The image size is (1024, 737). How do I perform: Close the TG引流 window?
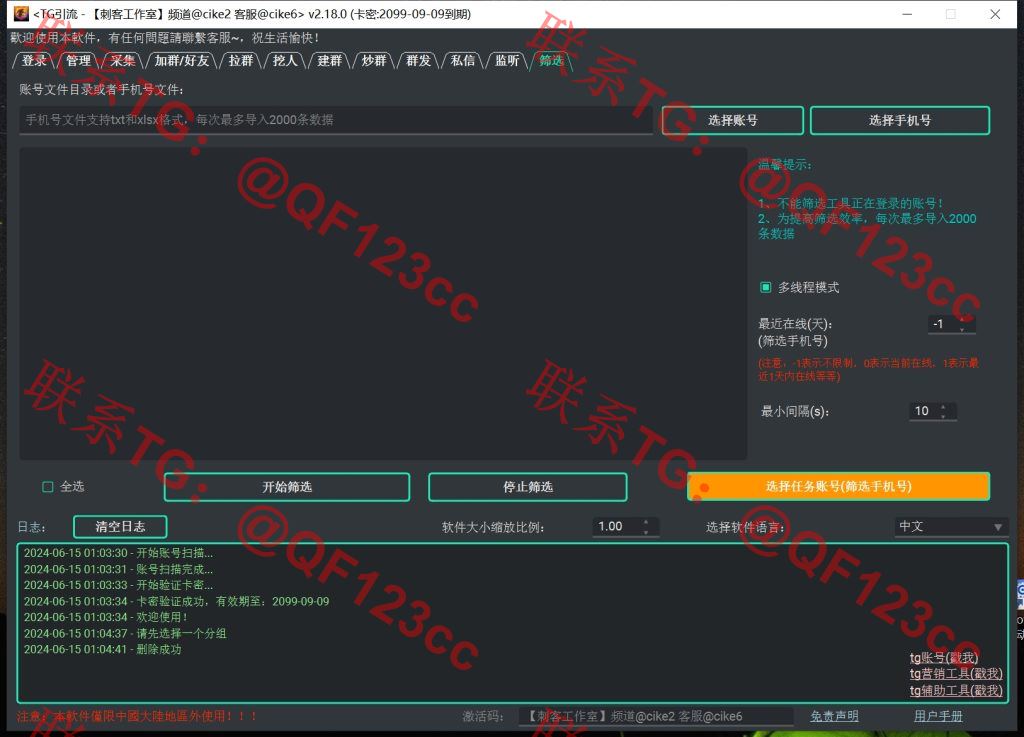995,14
